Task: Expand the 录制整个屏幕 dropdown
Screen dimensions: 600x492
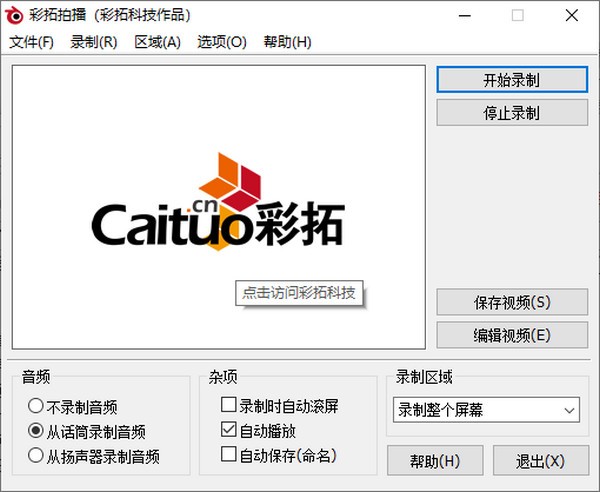Action: coord(486,410)
